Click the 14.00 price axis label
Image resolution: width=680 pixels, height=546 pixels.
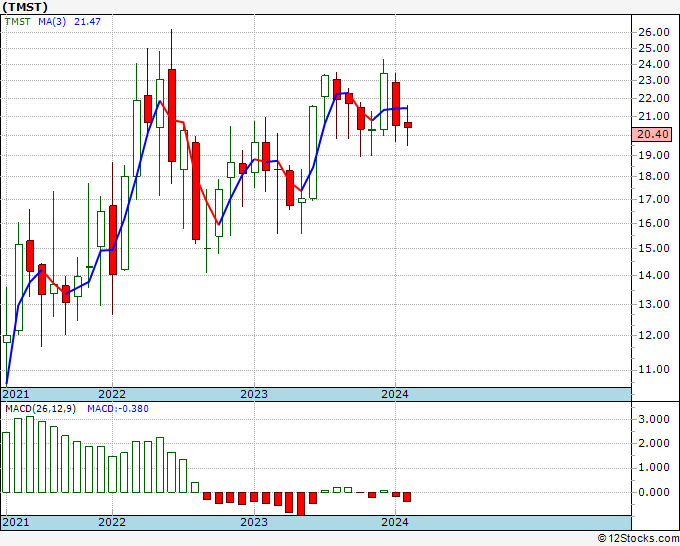tap(654, 275)
